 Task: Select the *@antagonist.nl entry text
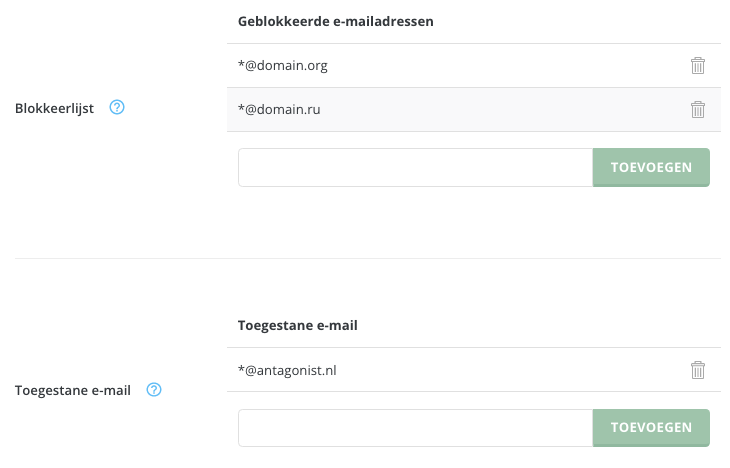[x=287, y=370]
